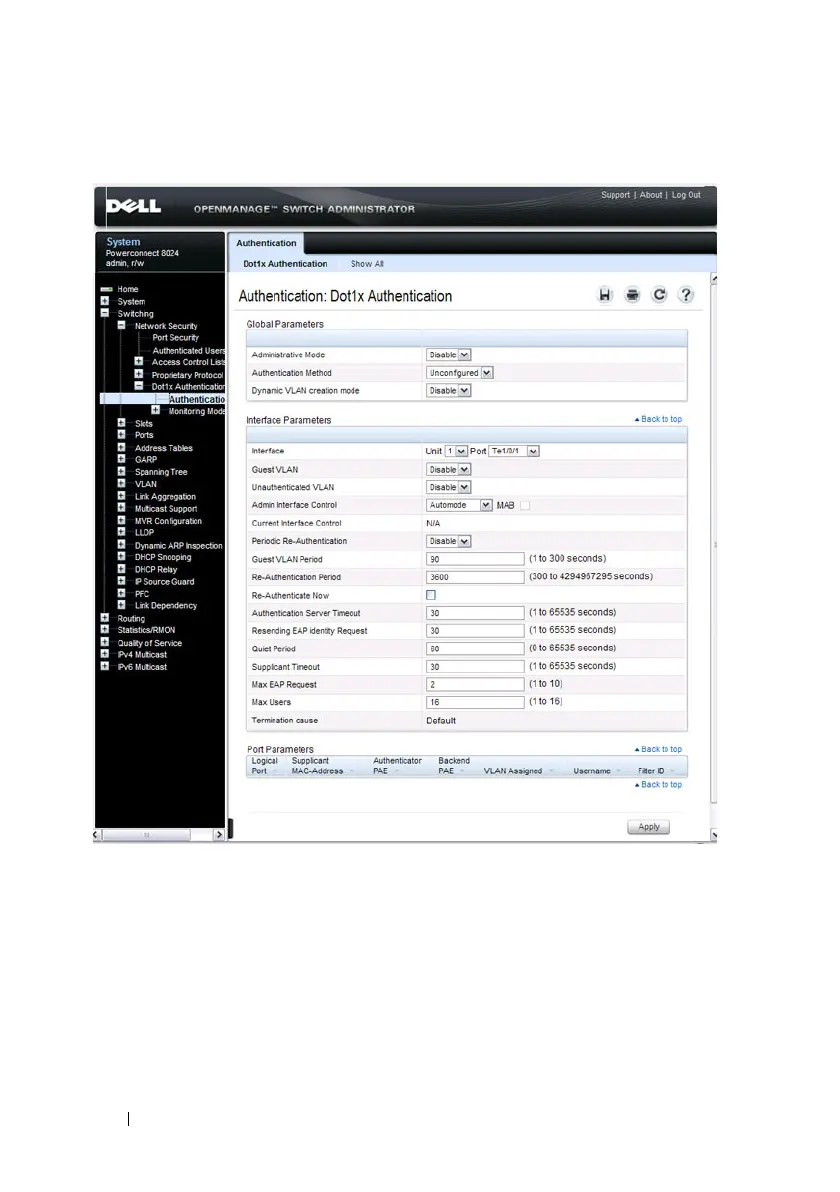Screen dimensions: 840x1192
Task: Expand the Slots tree node
Action: tap(122, 423)
